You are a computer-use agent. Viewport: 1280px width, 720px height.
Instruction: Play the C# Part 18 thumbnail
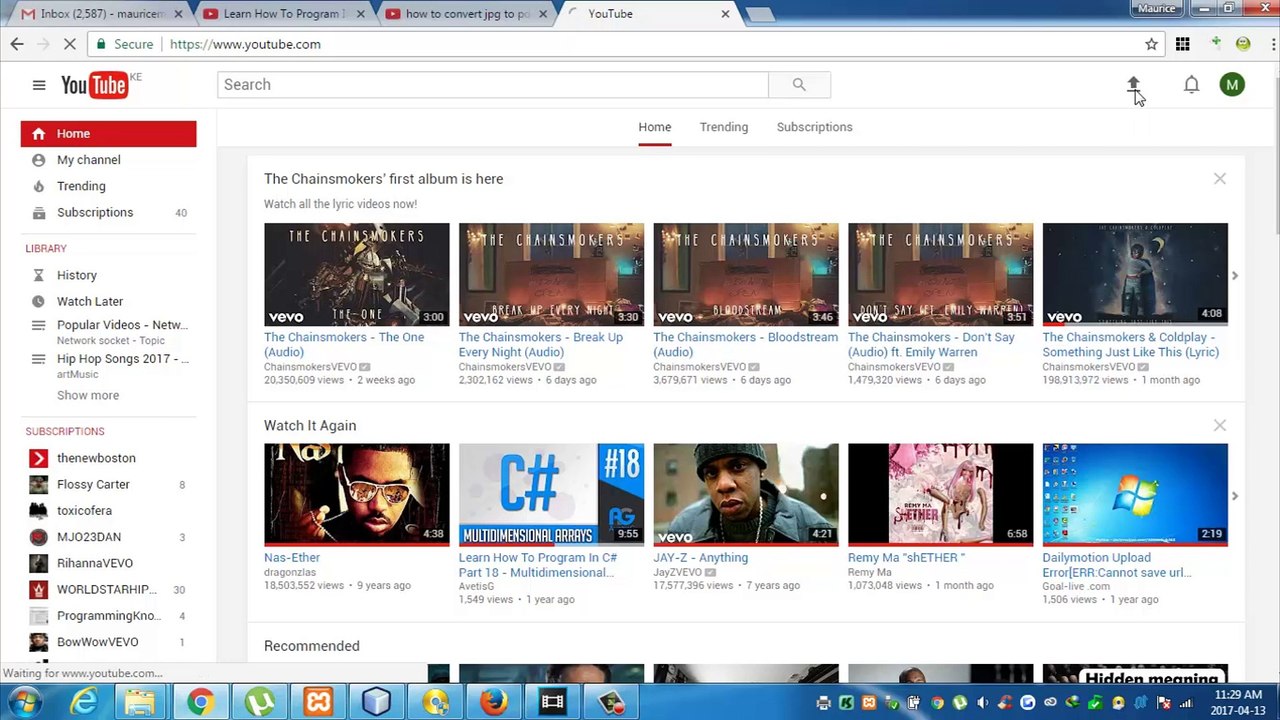click(x=552, y=495)
